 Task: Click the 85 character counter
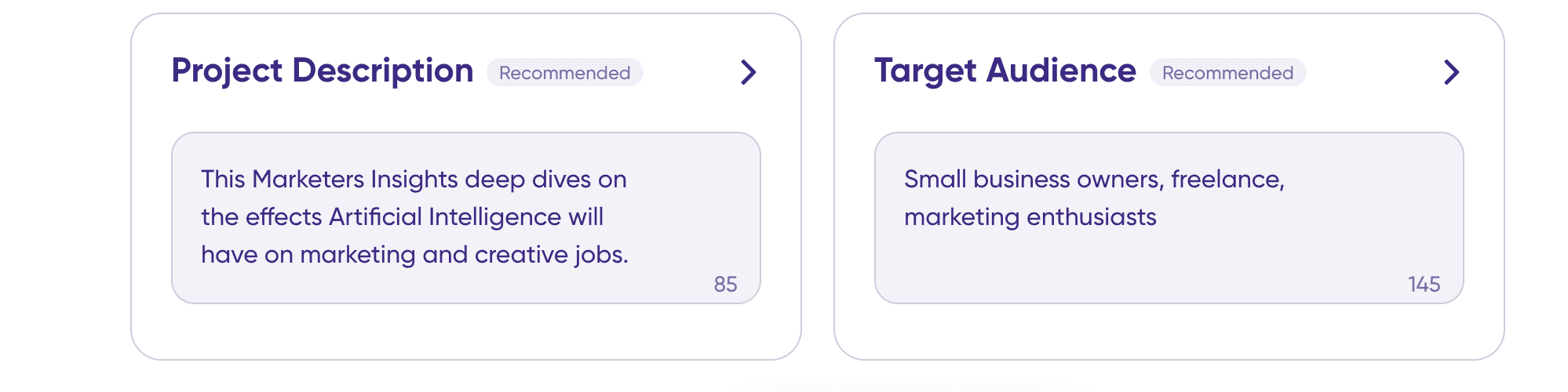725,285
